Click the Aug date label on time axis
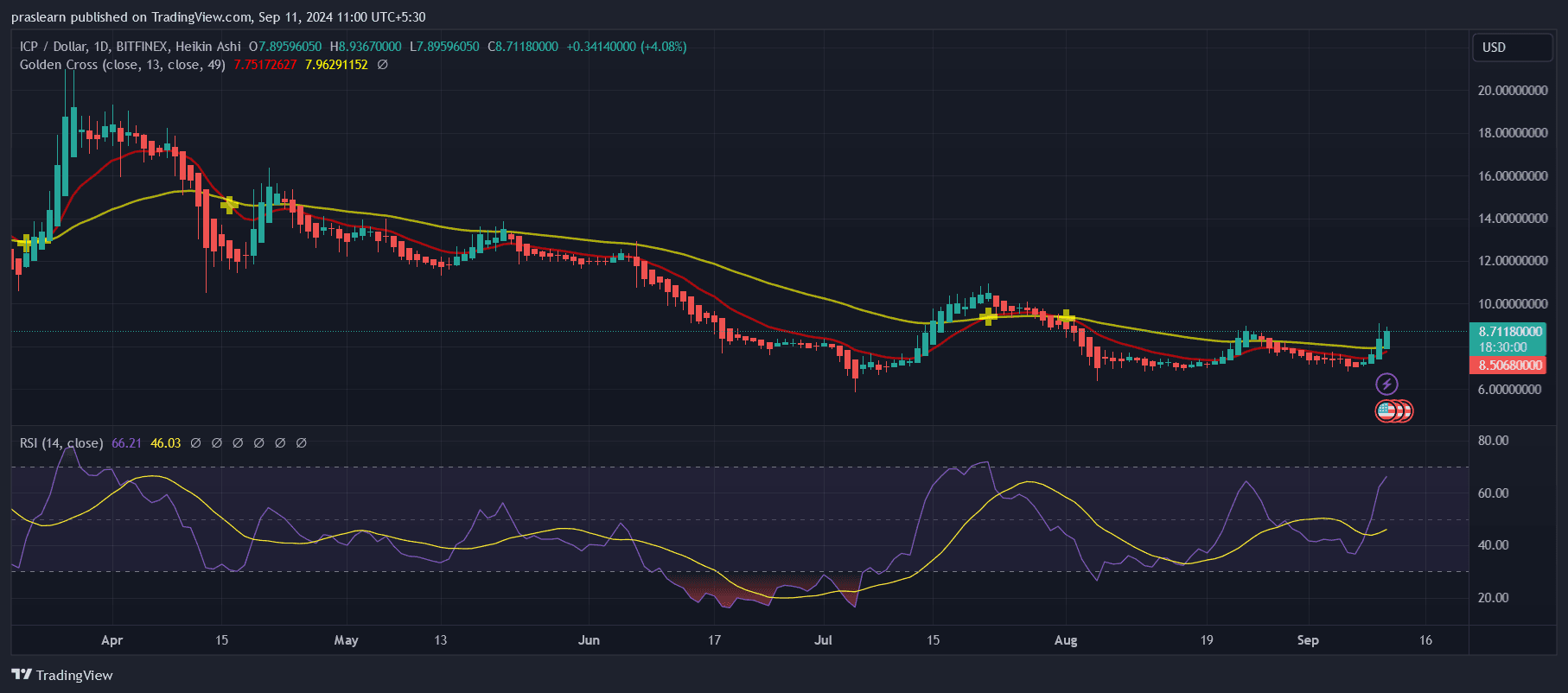Image resolution: width=1568 pixels, height=693 pixels. tap(1066, 640)
